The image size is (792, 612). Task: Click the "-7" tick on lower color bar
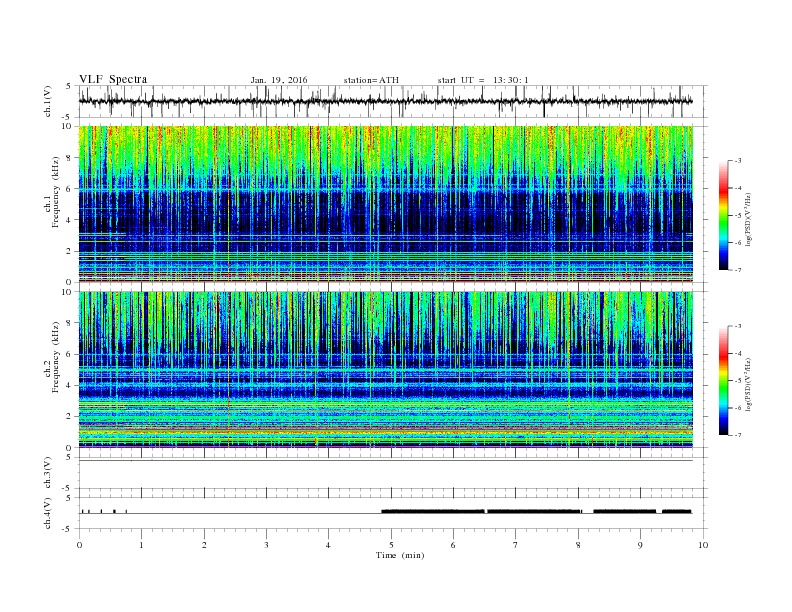[x=737, y=435]
